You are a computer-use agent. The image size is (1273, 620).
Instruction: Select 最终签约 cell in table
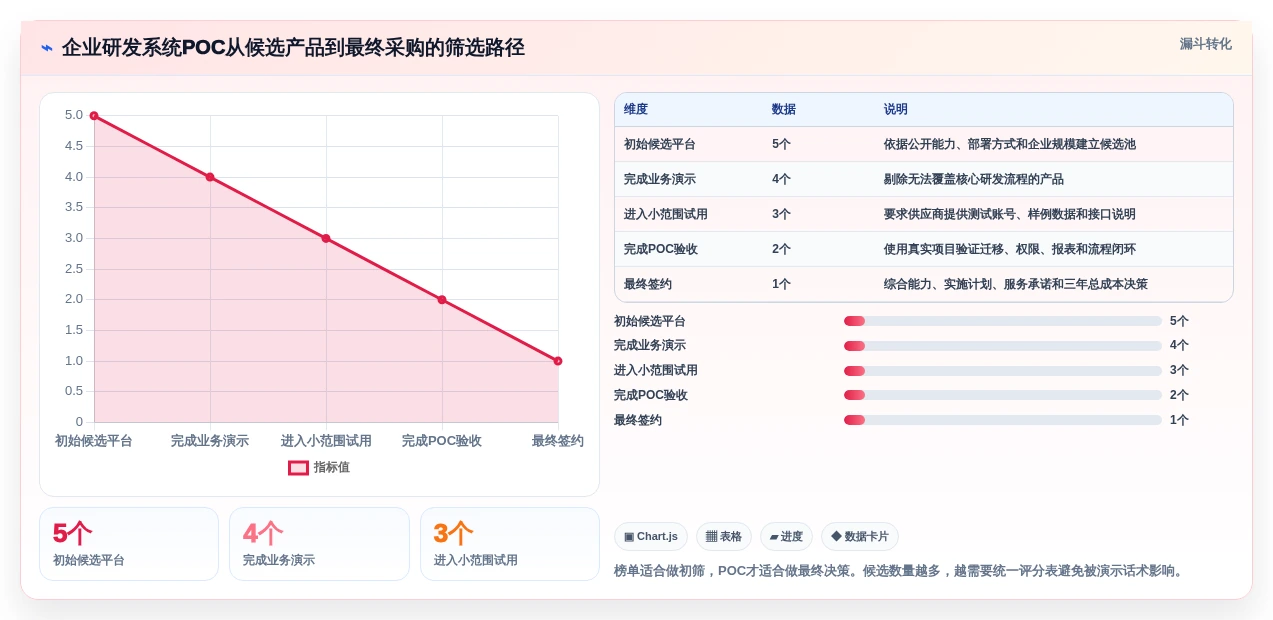(648, 284)
